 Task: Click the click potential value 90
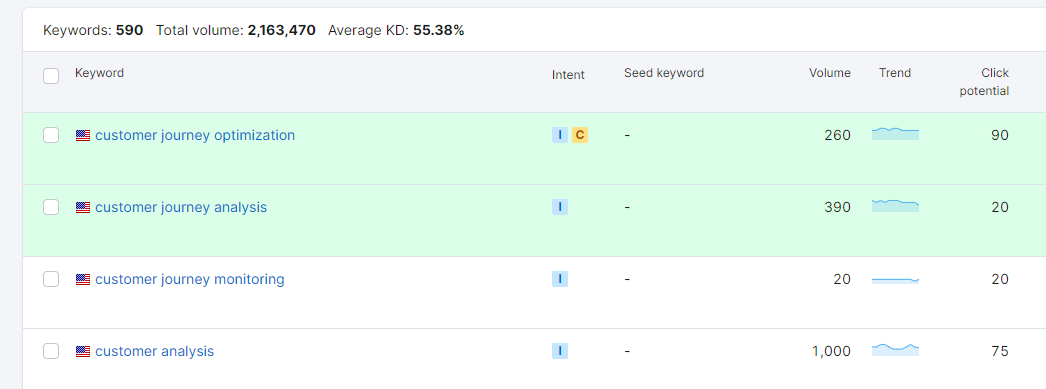pyautogui.click(x=999, y=135)
